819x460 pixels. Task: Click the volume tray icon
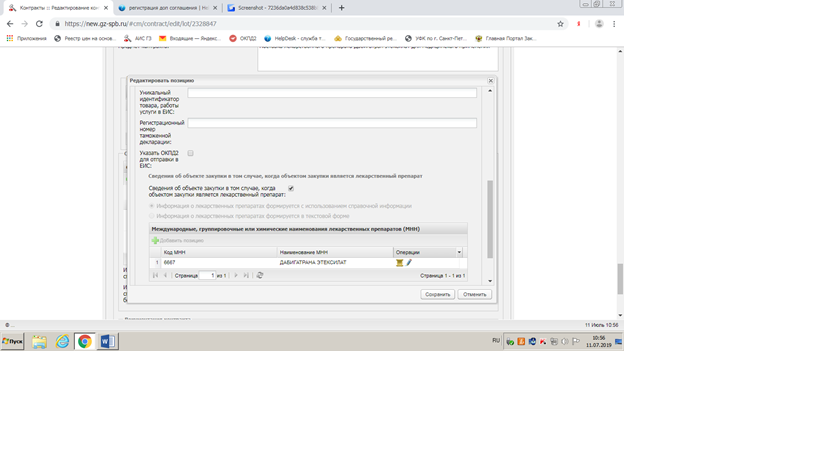(x=565, y=341)
